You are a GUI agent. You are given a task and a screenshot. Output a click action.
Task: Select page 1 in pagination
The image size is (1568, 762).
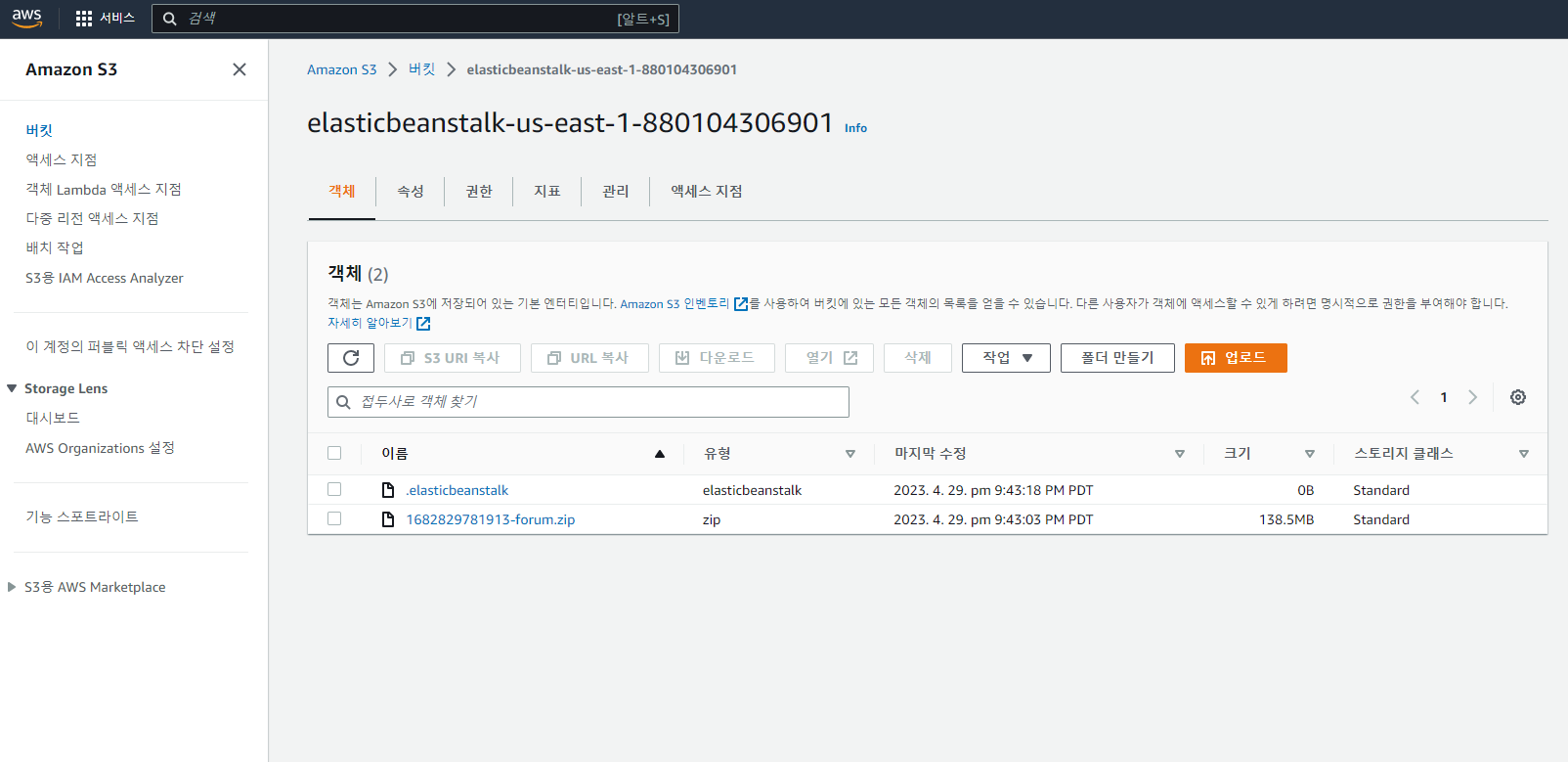point(1444,397)
